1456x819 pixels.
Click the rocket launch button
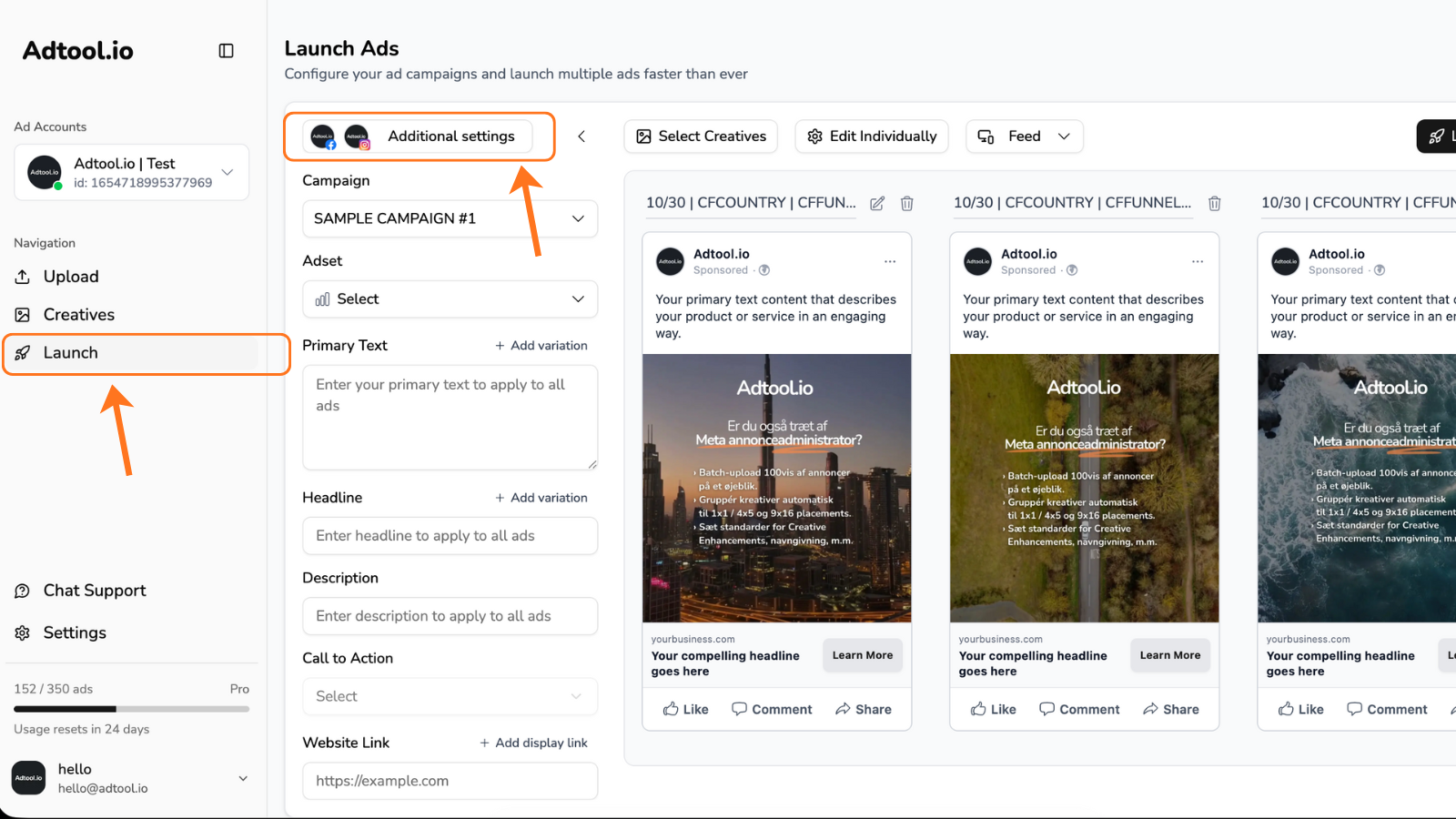[1437, 136]
